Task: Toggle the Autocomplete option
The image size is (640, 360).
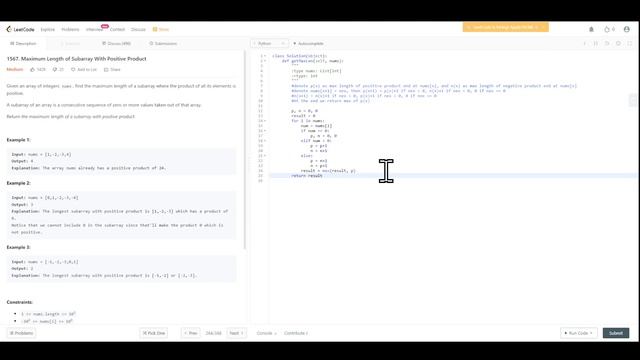Action: pyautogui.click(x=309, y=43)
